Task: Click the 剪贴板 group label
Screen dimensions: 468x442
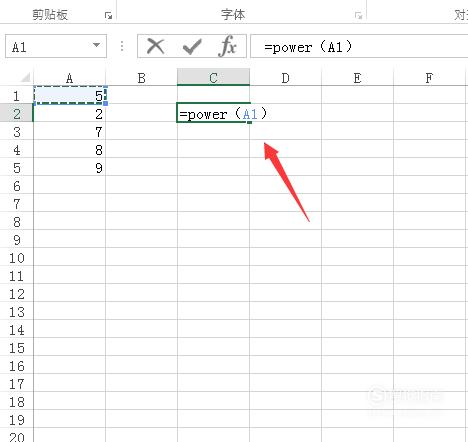Action: (x=50, y=15)
